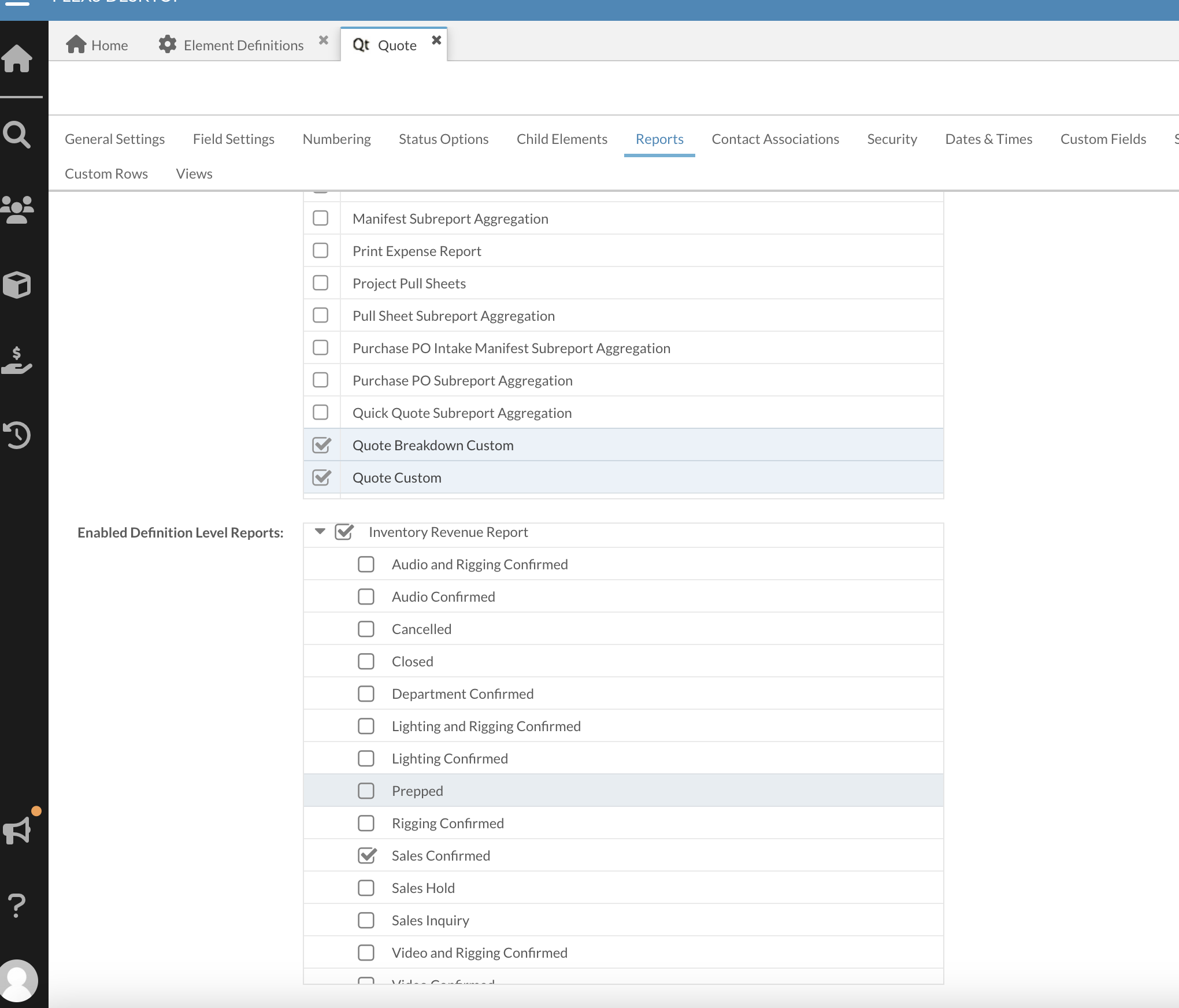Collapse the Inventory Revenue Report tree

[x=320, y=531]
